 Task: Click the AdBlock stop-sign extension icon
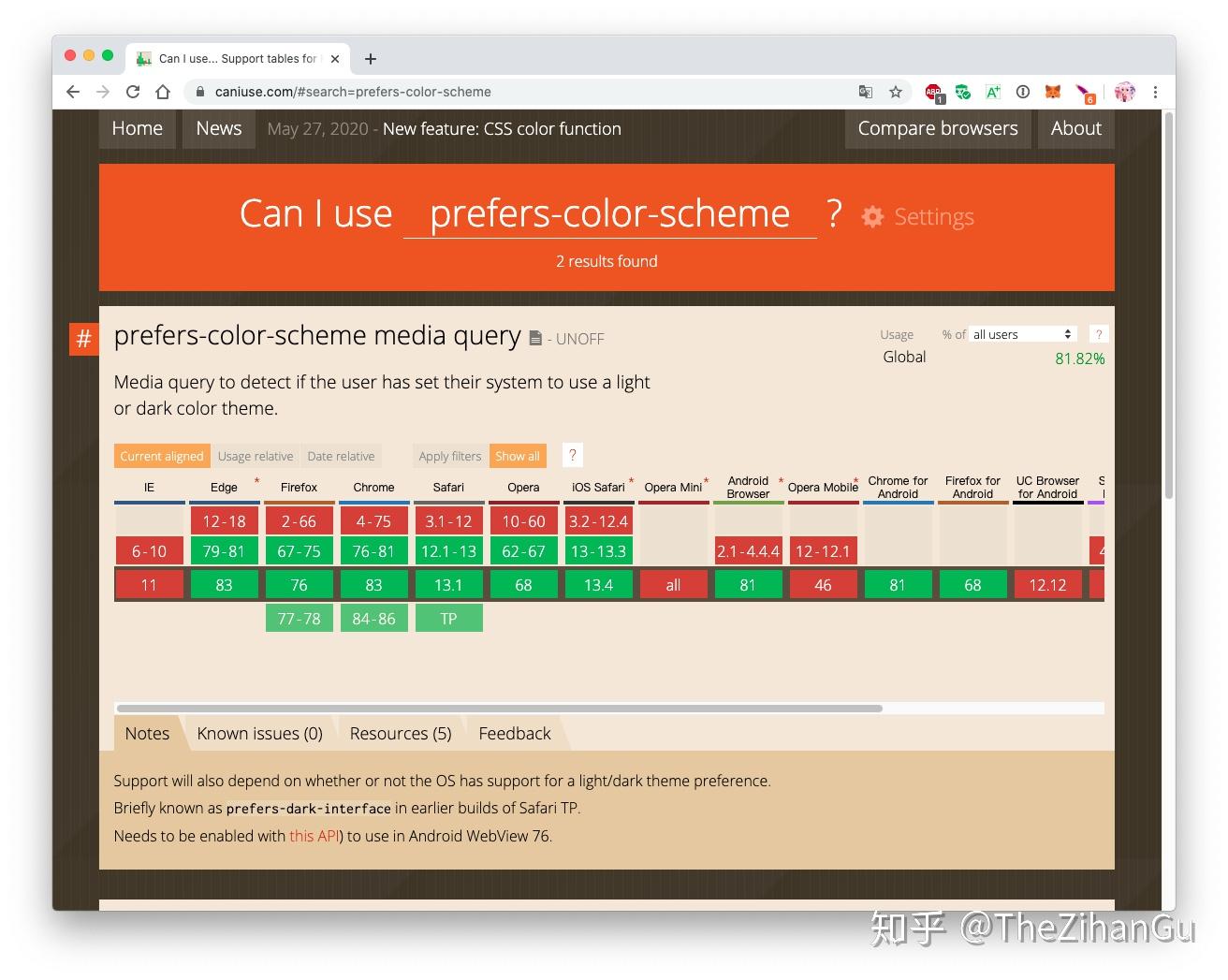tap(933, 91)
